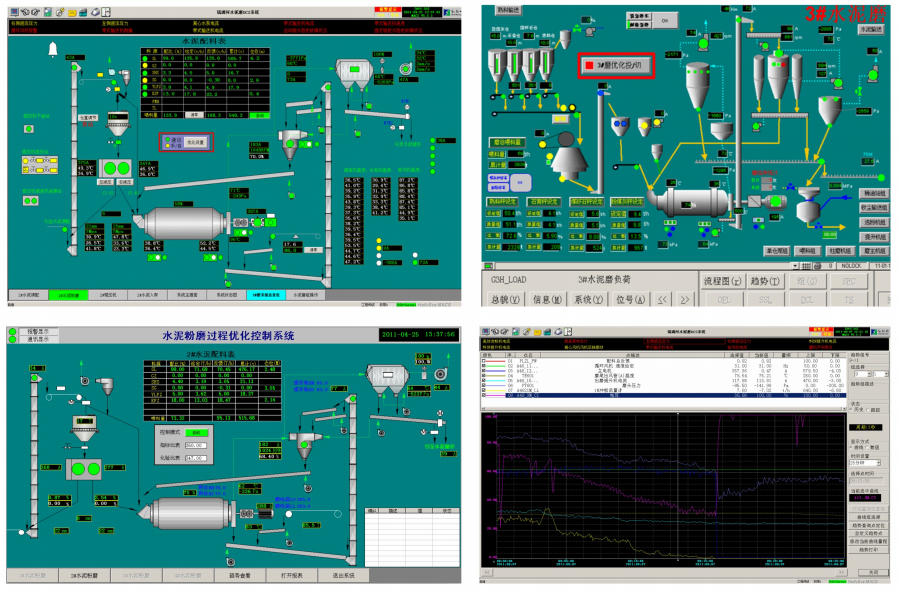The image size is (899, 591).
Task: Toggle checkbox for the yellow trend row 07
Action: 484,390
